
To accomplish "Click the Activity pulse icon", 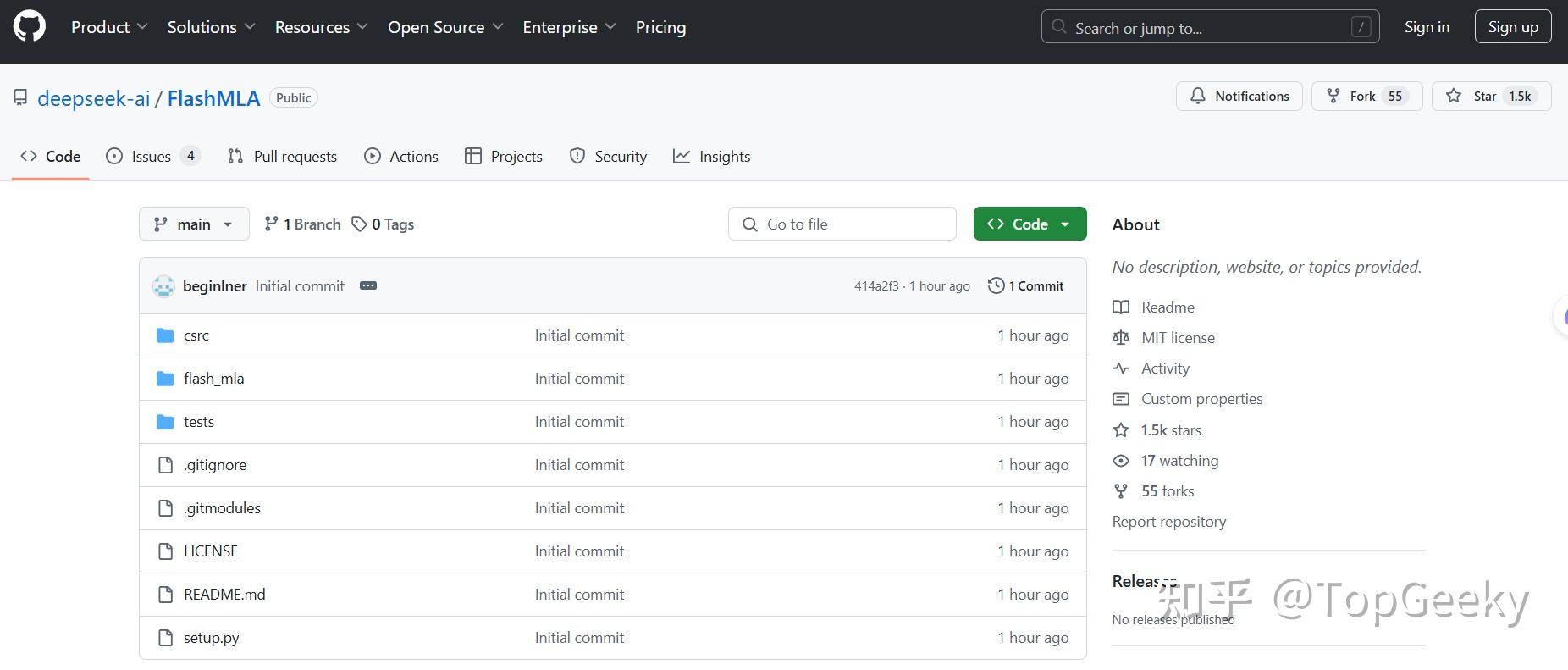I will point(1121,368).
